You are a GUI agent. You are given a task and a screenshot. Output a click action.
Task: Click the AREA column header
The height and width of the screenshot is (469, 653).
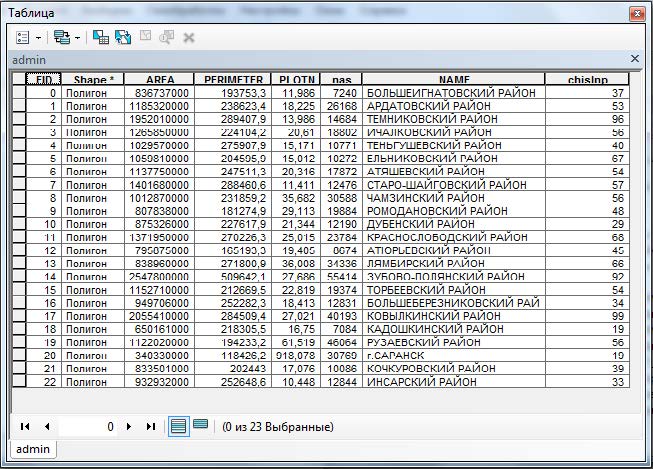coord(160,79)
